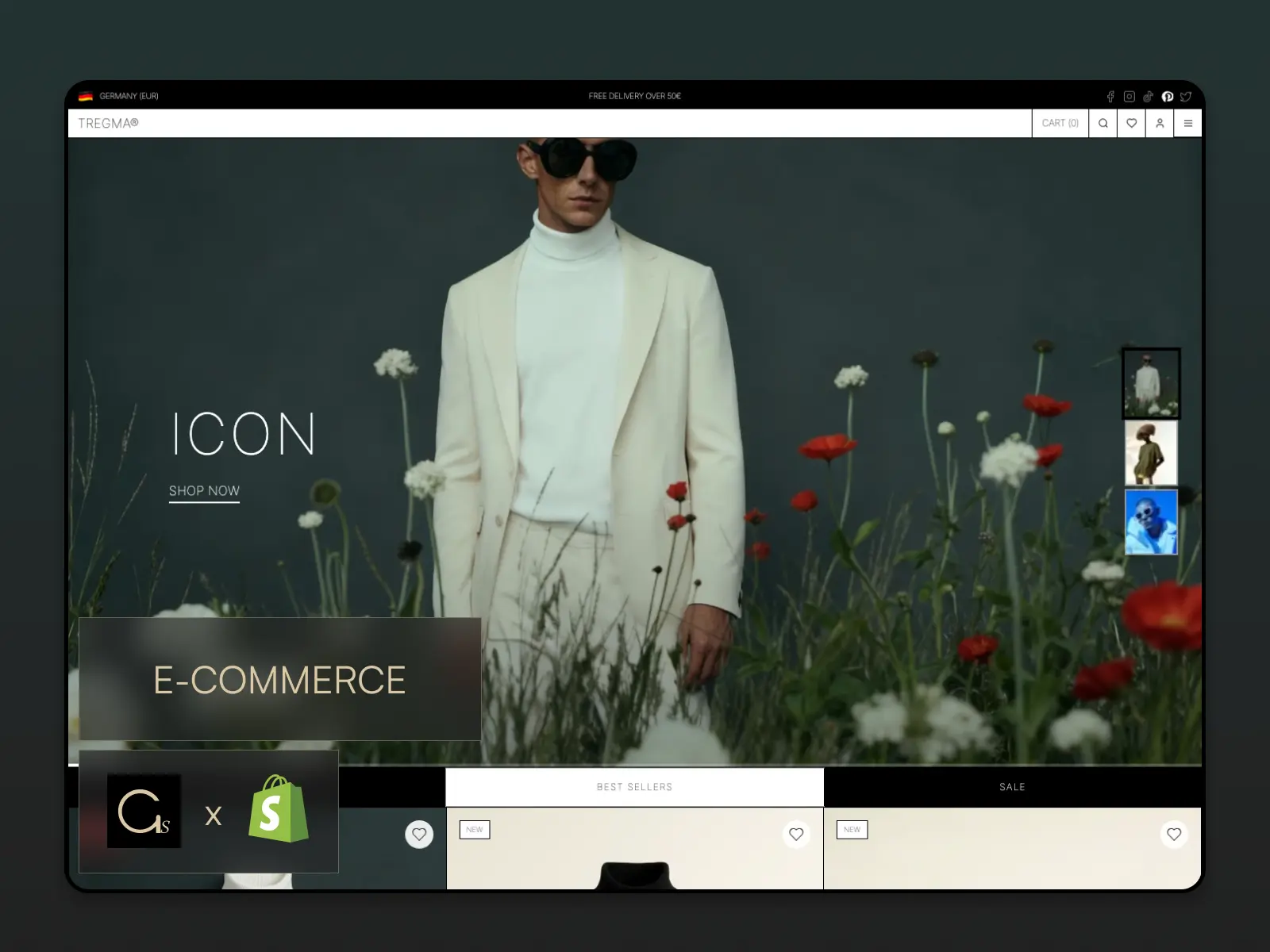The height and width of the screenshot is (952, 1270).
Task: Open the Instagram social link icon
Action: 1129,97
